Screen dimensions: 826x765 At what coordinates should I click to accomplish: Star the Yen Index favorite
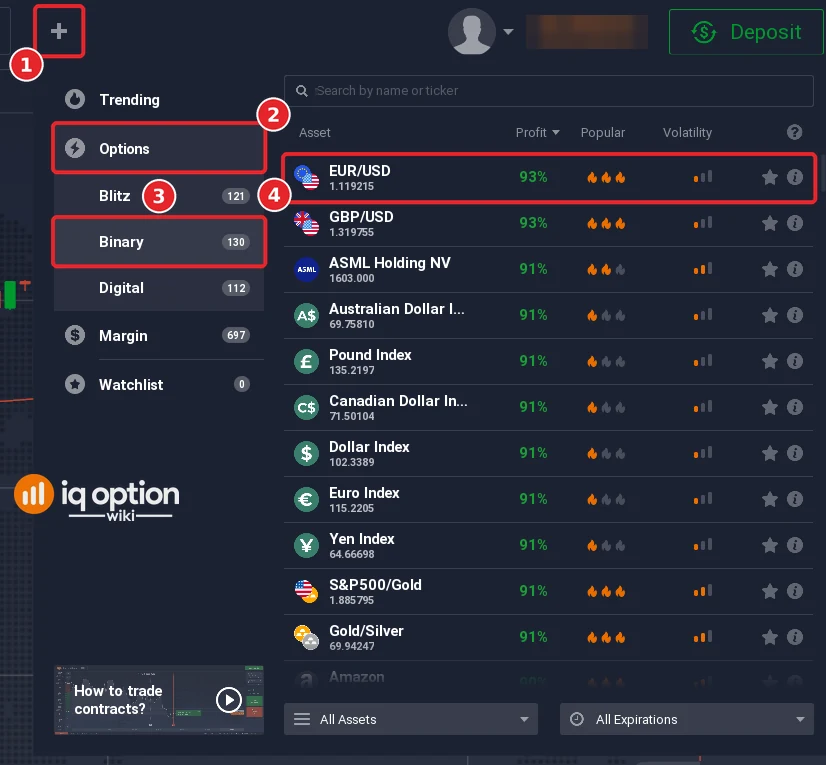coord(770,545)
